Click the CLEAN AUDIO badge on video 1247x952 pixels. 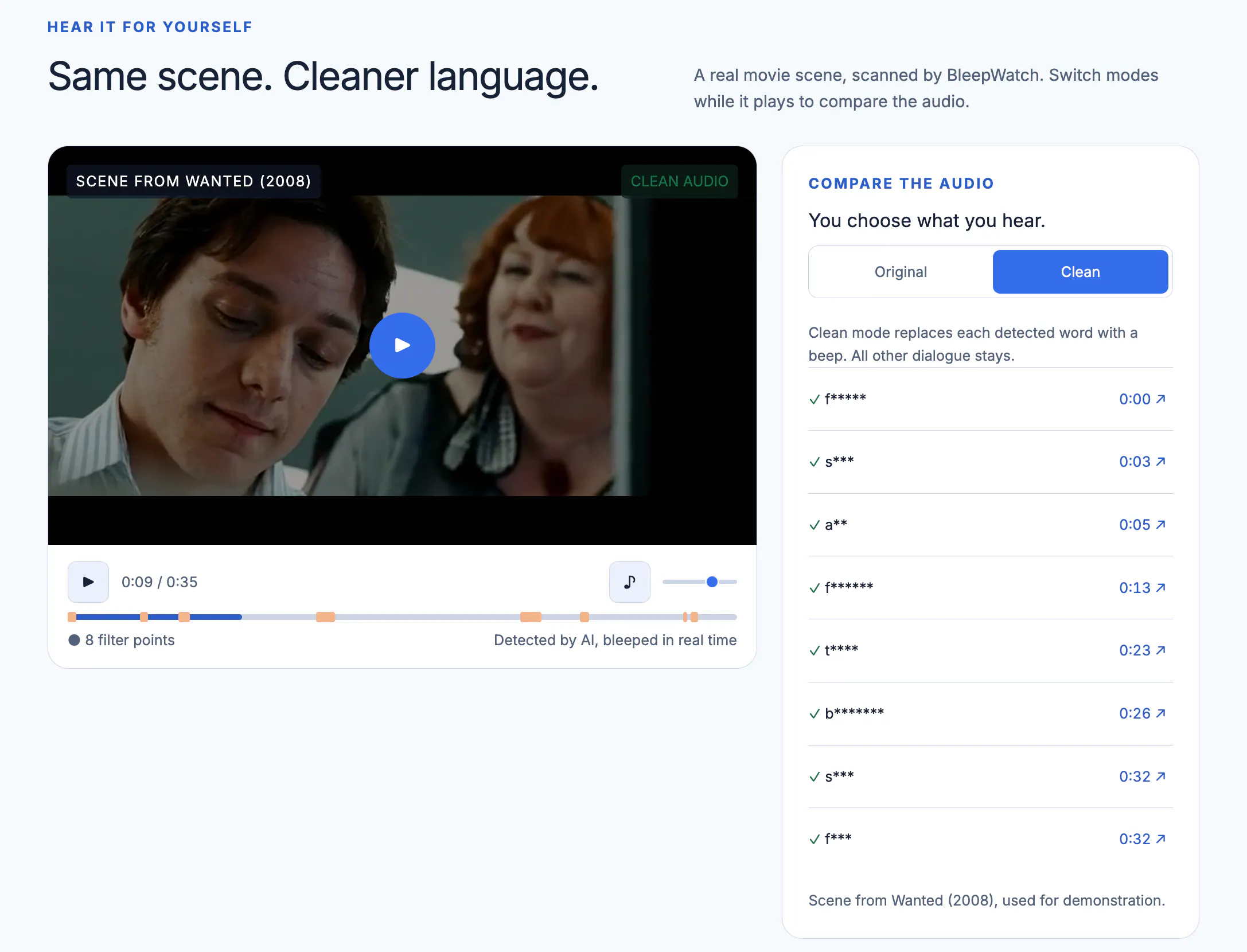click(x=680, y=181)
